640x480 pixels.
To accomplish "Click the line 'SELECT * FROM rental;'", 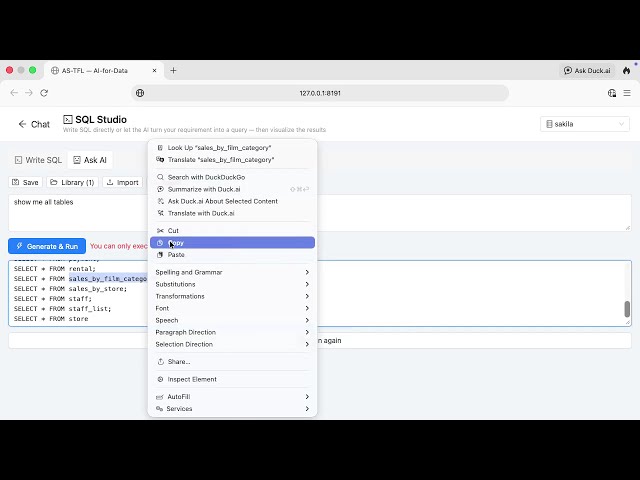I will [55, 269].
